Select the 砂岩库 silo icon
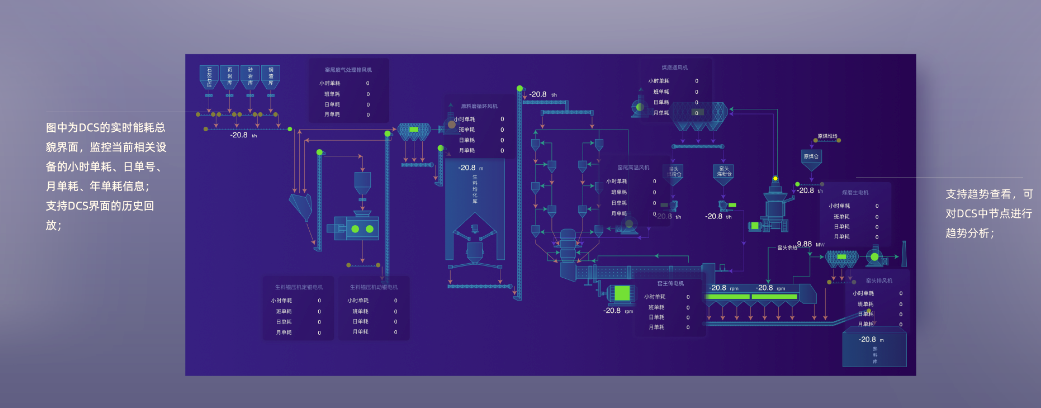 click(x=250, y=78)
